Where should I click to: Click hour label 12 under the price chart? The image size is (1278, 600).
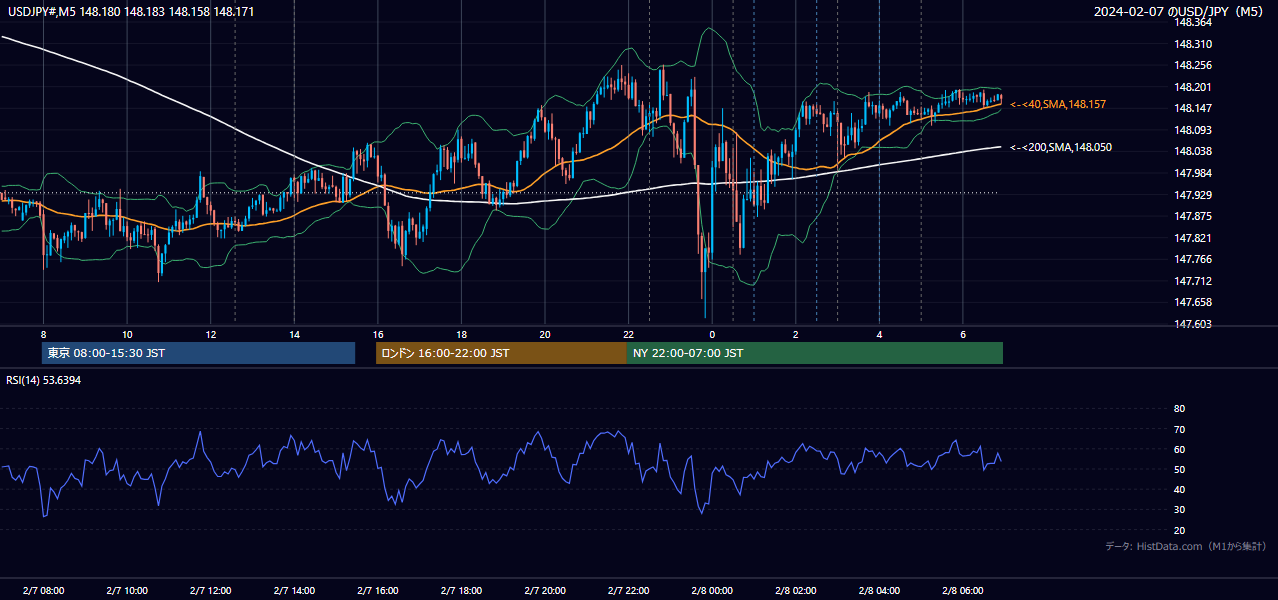click(211, 333)
